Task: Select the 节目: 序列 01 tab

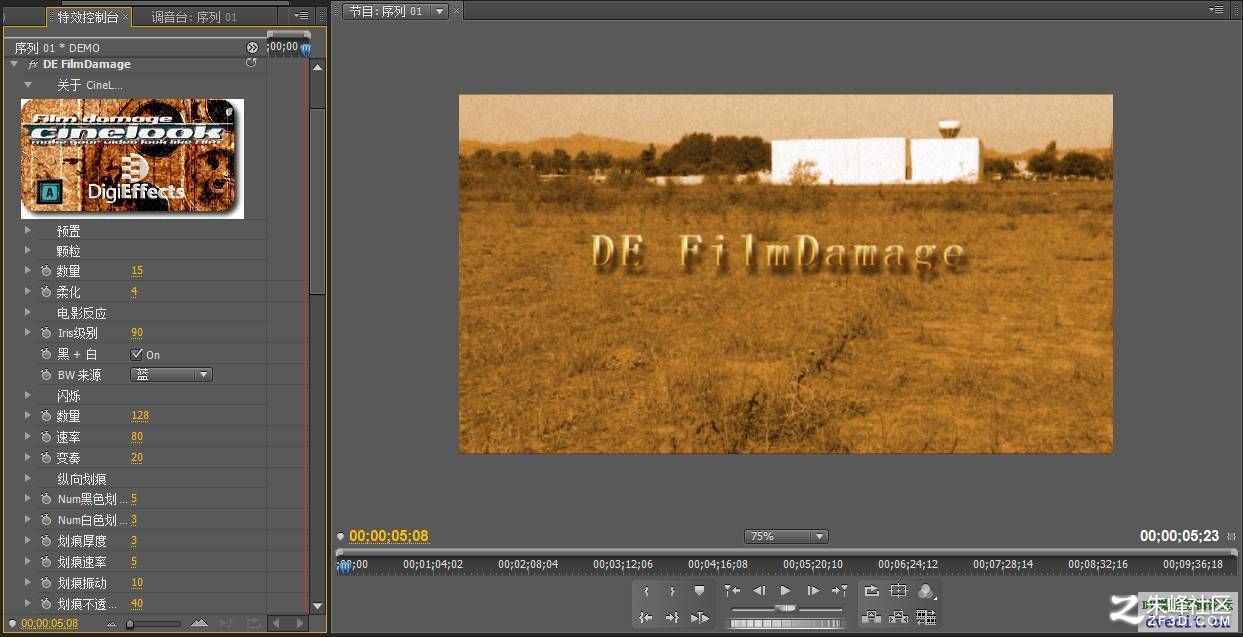Action: pos(386,11)
